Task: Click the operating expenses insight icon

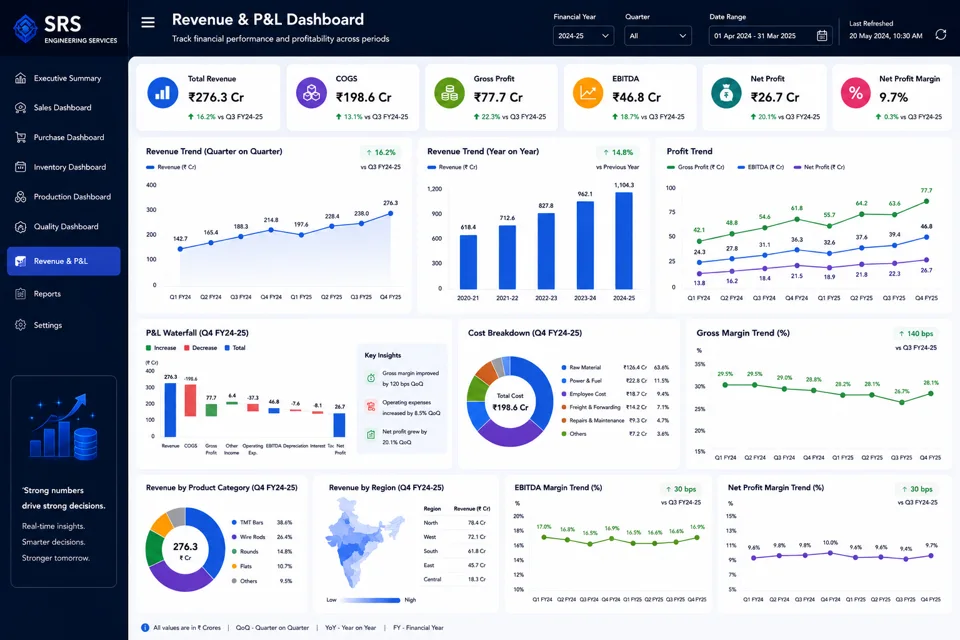Action: pos(370,407)
